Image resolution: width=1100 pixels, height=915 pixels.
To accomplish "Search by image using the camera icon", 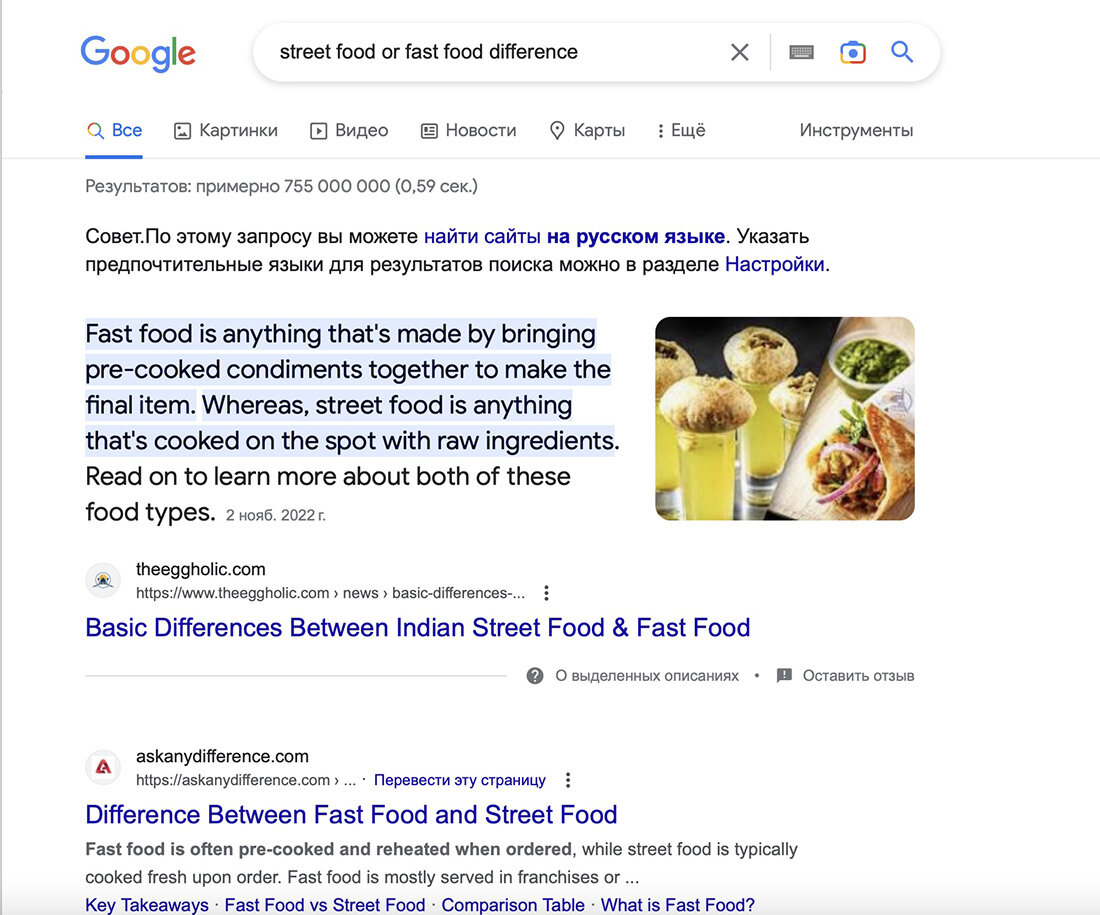I will pyautogui.click(x=852, y=52).
